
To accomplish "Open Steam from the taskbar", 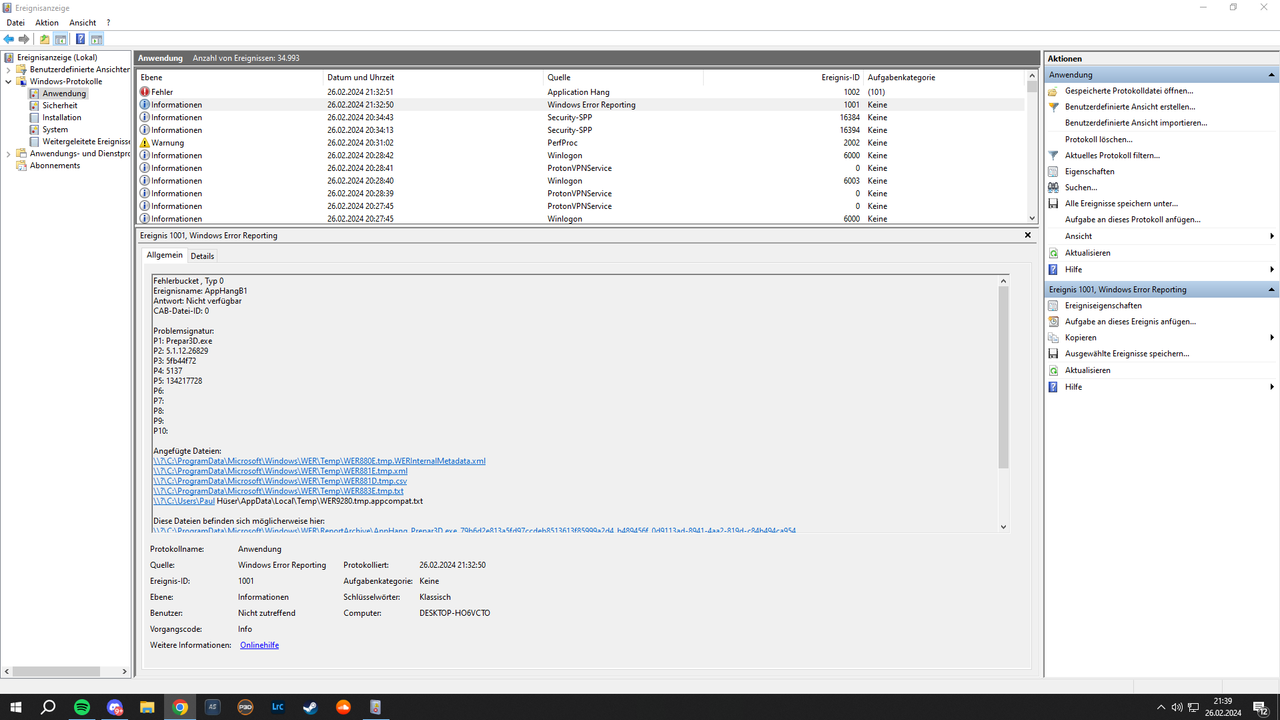I will [x=310, y=707].
